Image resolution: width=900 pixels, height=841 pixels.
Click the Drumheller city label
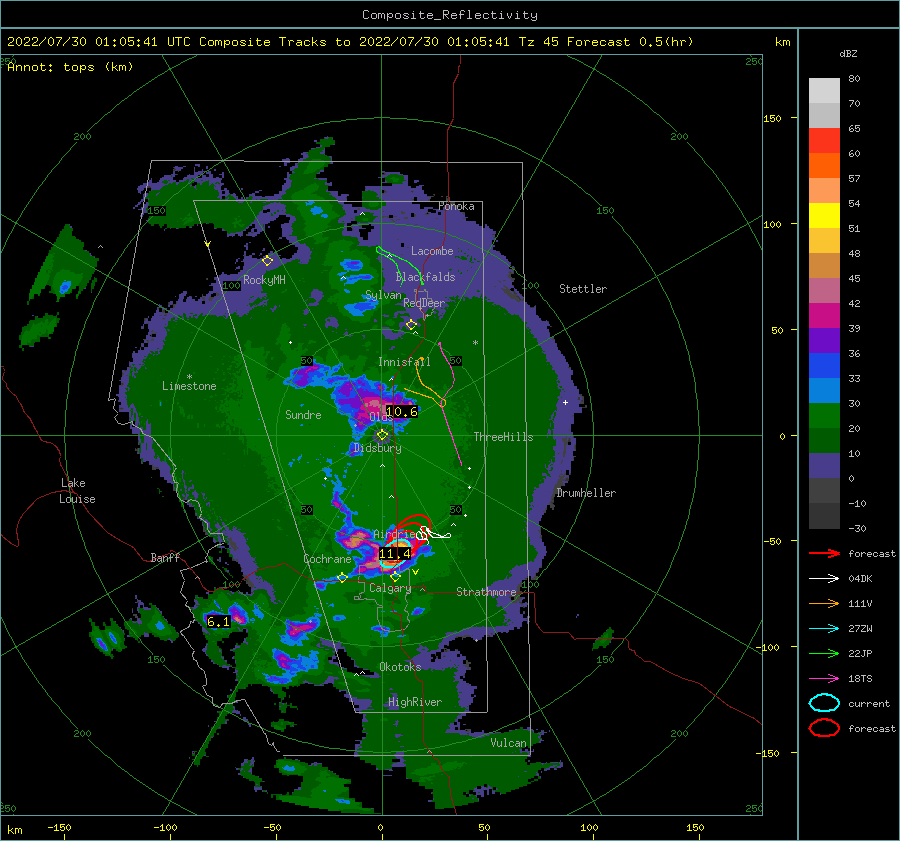586,493
